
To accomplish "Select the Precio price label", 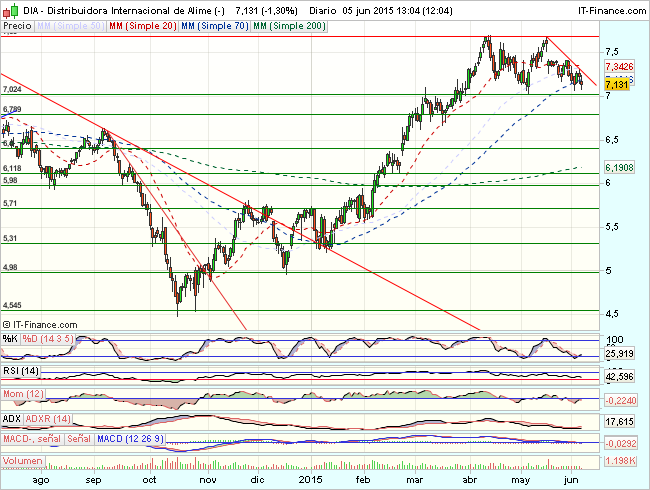I will click(x=16, y=24).
